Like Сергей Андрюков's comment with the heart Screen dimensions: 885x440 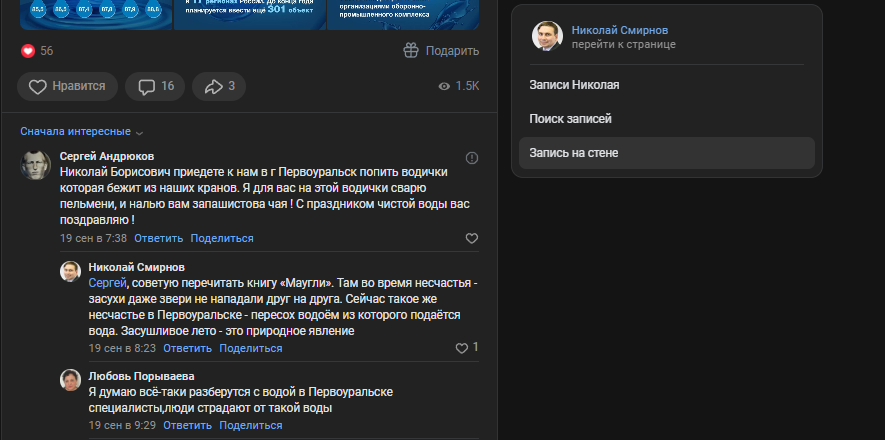472,239
